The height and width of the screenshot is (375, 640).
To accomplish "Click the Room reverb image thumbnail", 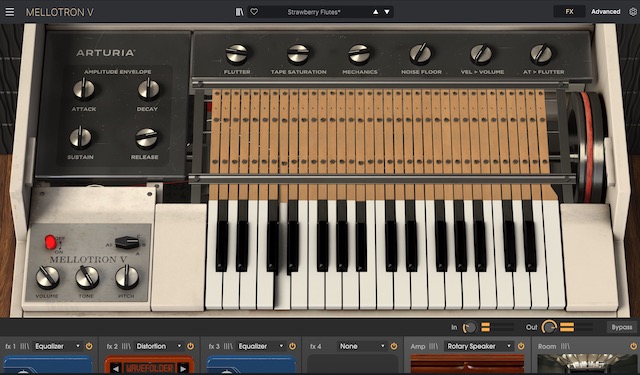I will point(587,364).
